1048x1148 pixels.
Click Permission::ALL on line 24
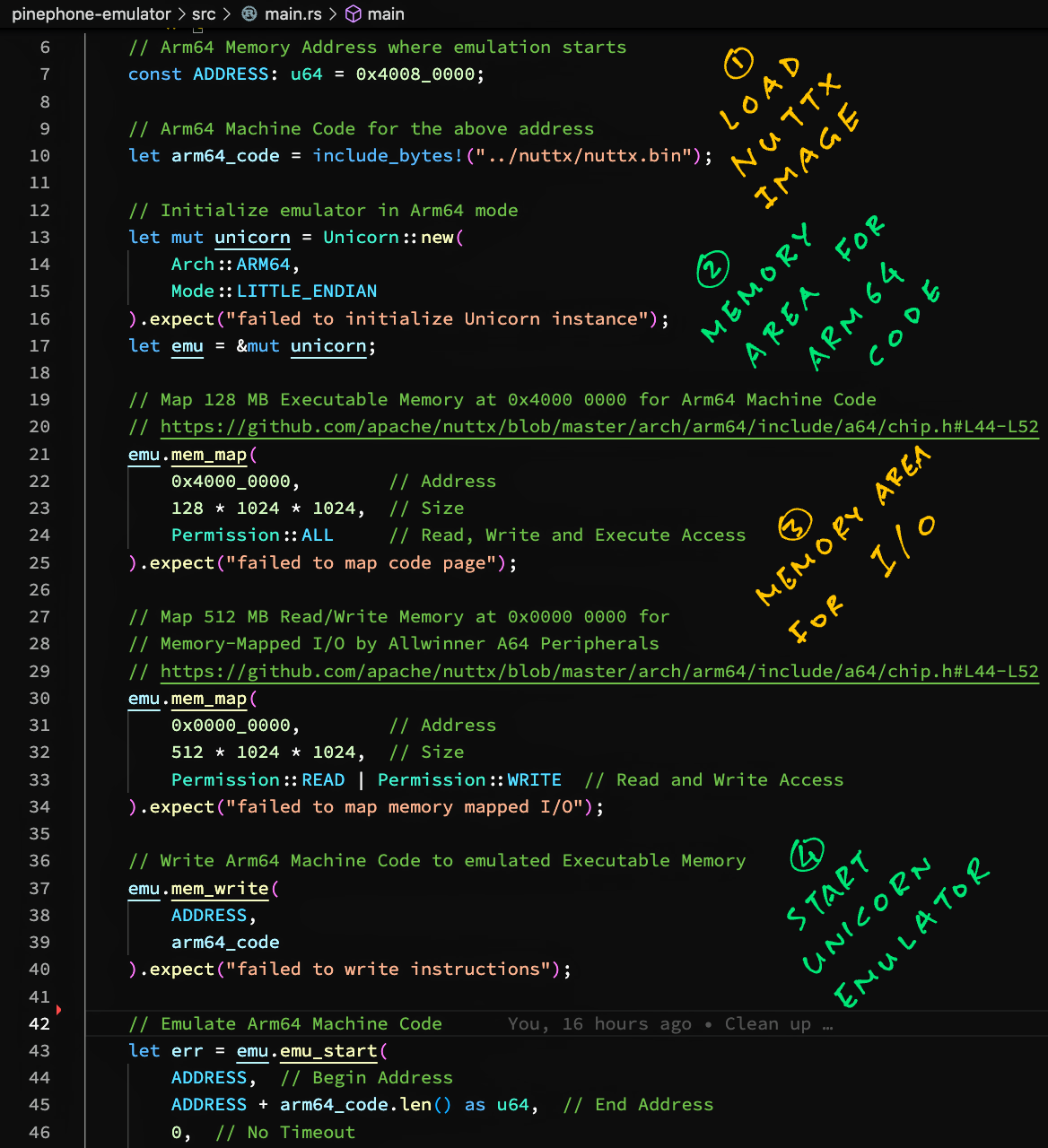click(x=252, y=535)
